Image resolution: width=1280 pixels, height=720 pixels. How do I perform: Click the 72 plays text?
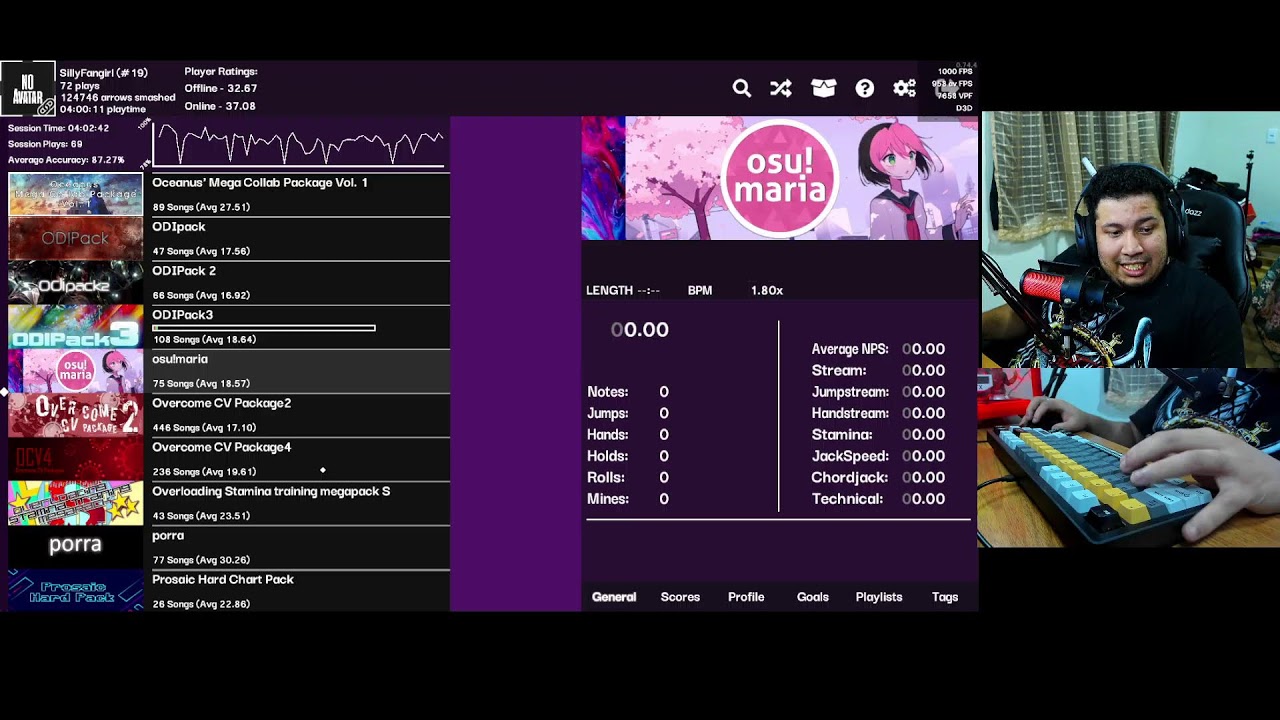pyautogui.click(x=79, y=86)
